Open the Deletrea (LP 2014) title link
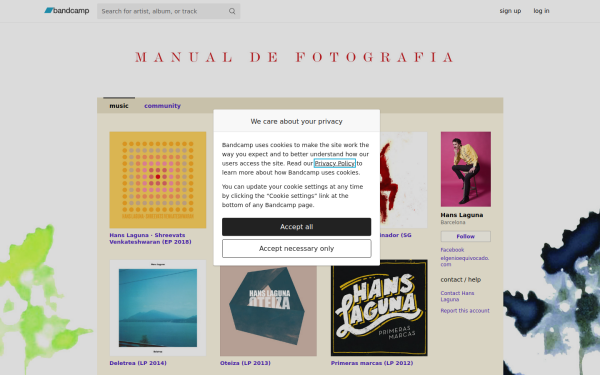 138,363
